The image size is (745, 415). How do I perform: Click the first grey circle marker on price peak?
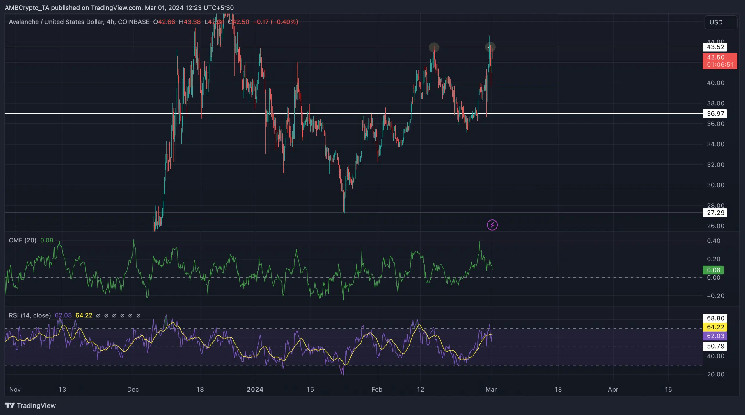tap(434, 47)
